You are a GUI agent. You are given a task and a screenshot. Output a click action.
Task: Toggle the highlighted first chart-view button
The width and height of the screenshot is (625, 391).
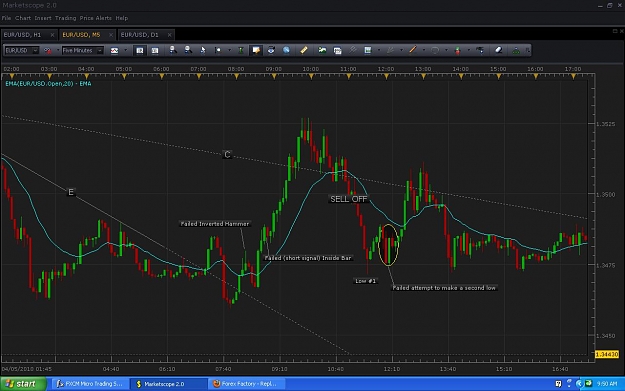140,51
